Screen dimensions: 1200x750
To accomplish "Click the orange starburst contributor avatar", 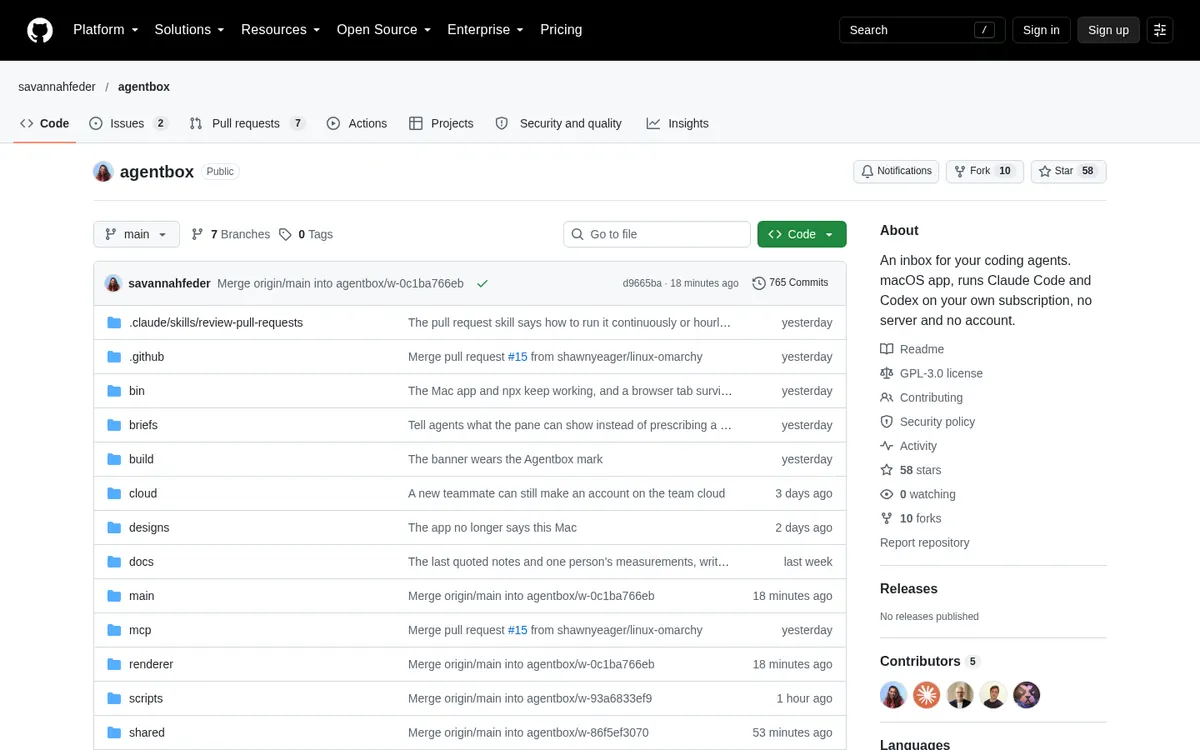I will click(927, 695).
